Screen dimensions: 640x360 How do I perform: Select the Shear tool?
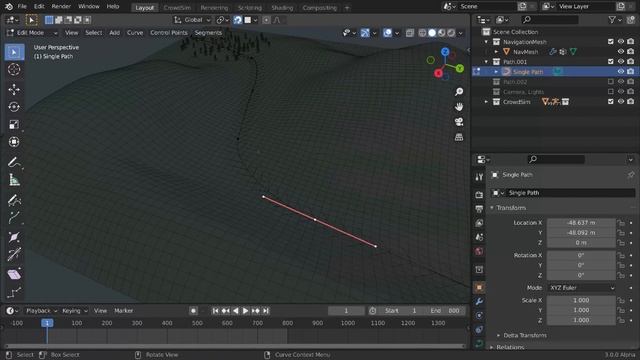[14, 274]
